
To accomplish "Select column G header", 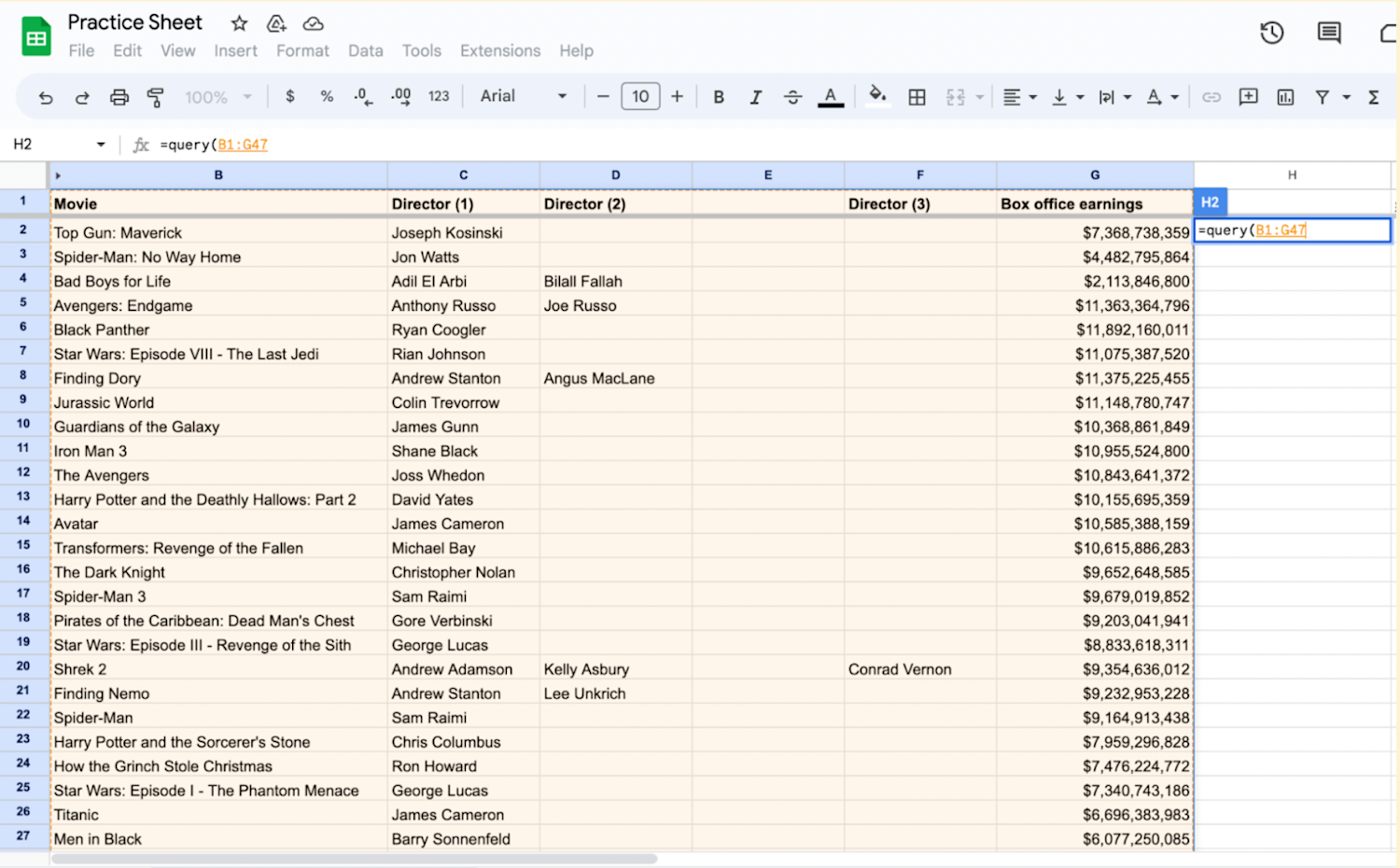I will [1095, 175].
